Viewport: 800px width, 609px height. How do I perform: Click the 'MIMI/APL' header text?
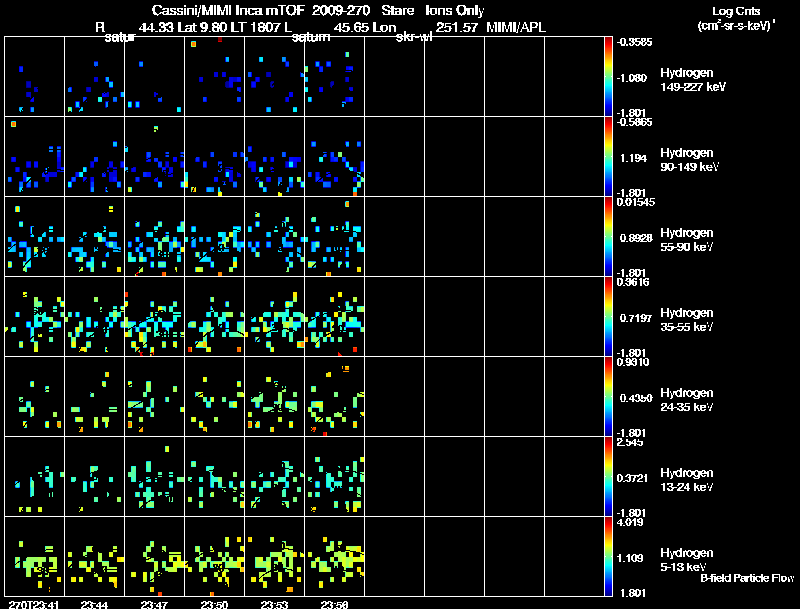pyautogui.click(x=516, y=28)
